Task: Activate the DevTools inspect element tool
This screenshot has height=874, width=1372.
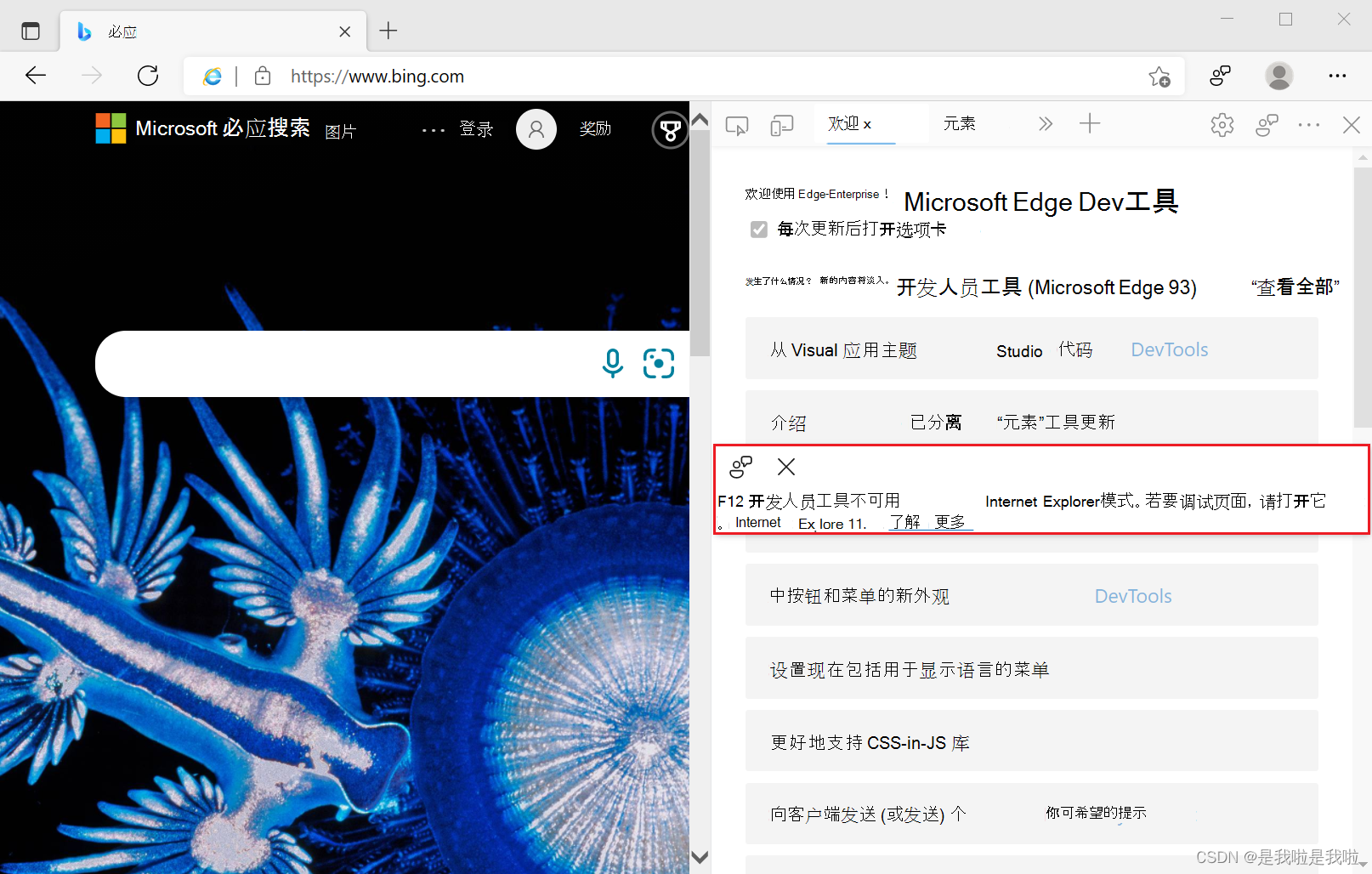Action: point(737,126)
